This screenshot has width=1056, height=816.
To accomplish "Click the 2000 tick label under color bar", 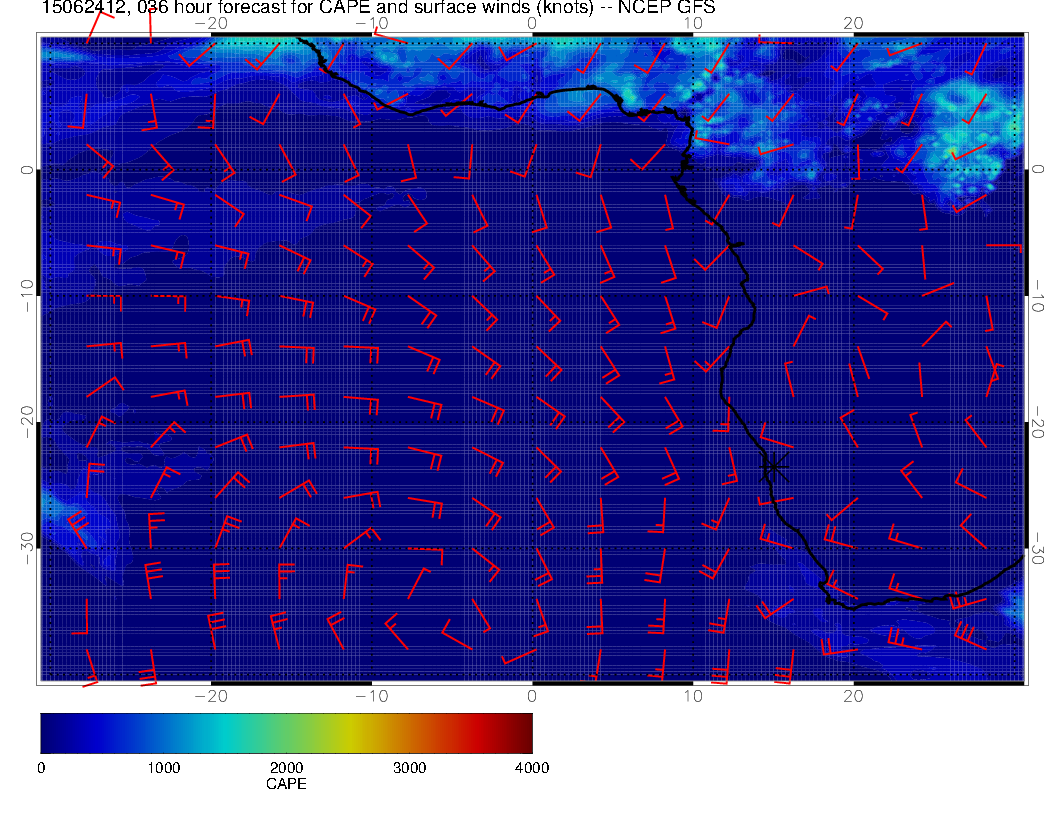I will tap(286, 768).
